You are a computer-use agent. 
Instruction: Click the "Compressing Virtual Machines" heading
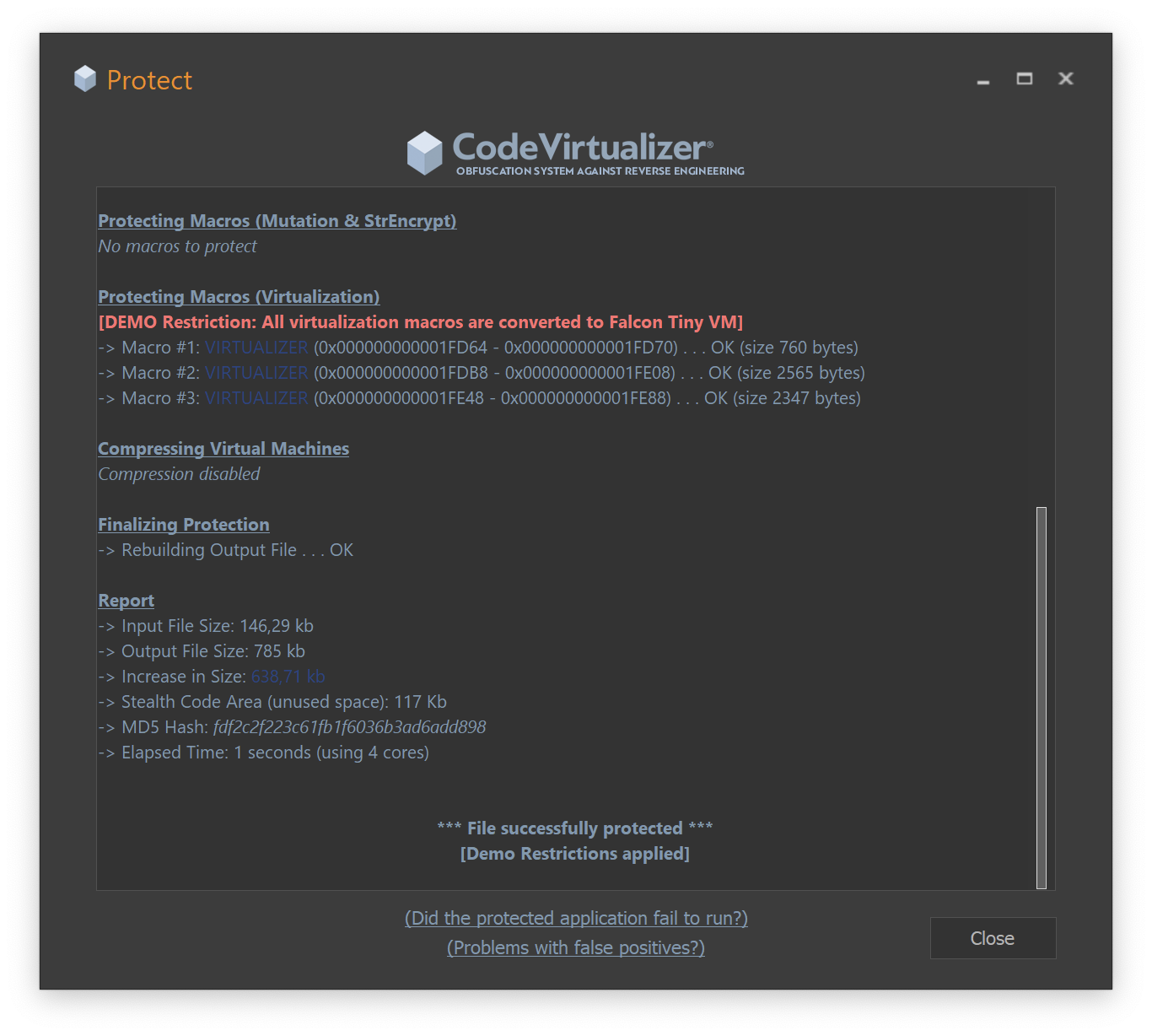point(223,449)
